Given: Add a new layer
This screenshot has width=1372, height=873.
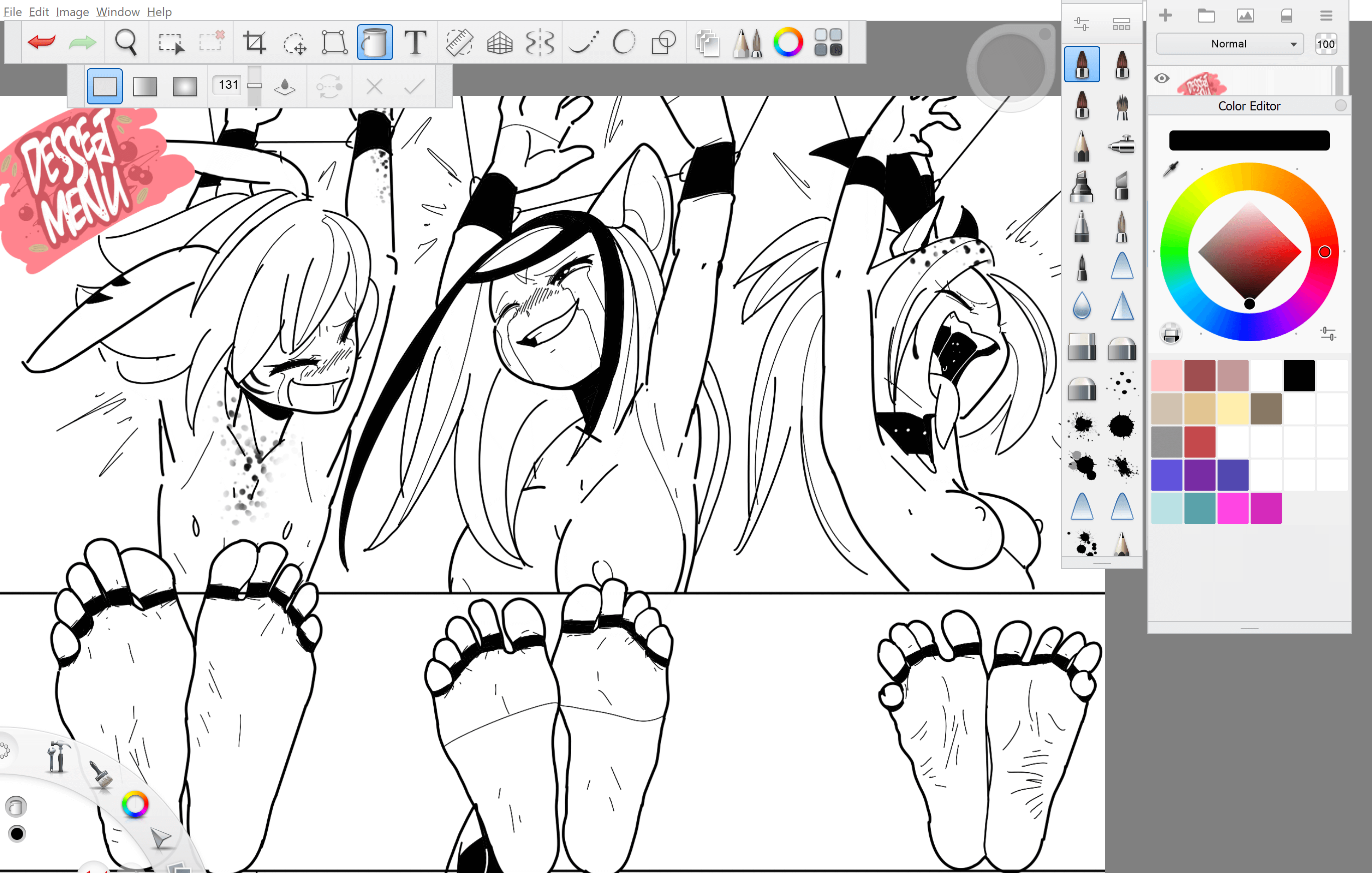Looking at the screenshot, I should point(1165,16).
